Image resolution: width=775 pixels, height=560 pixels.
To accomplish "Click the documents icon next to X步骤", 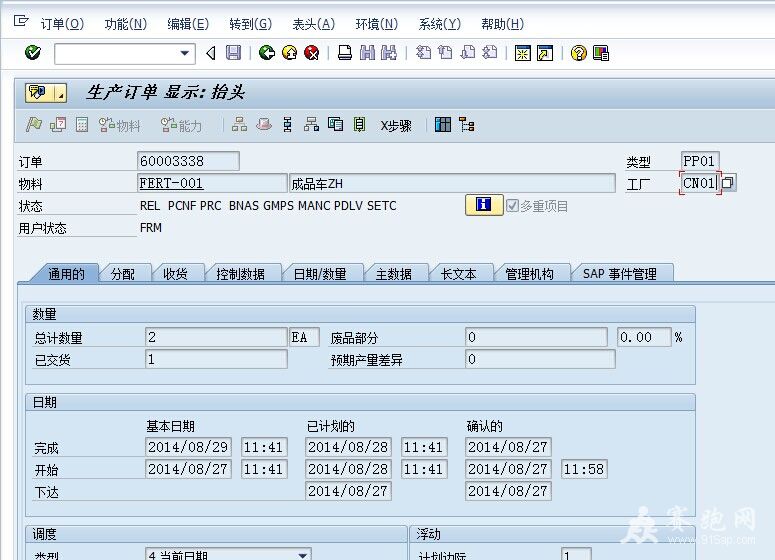I will [335, 125].
